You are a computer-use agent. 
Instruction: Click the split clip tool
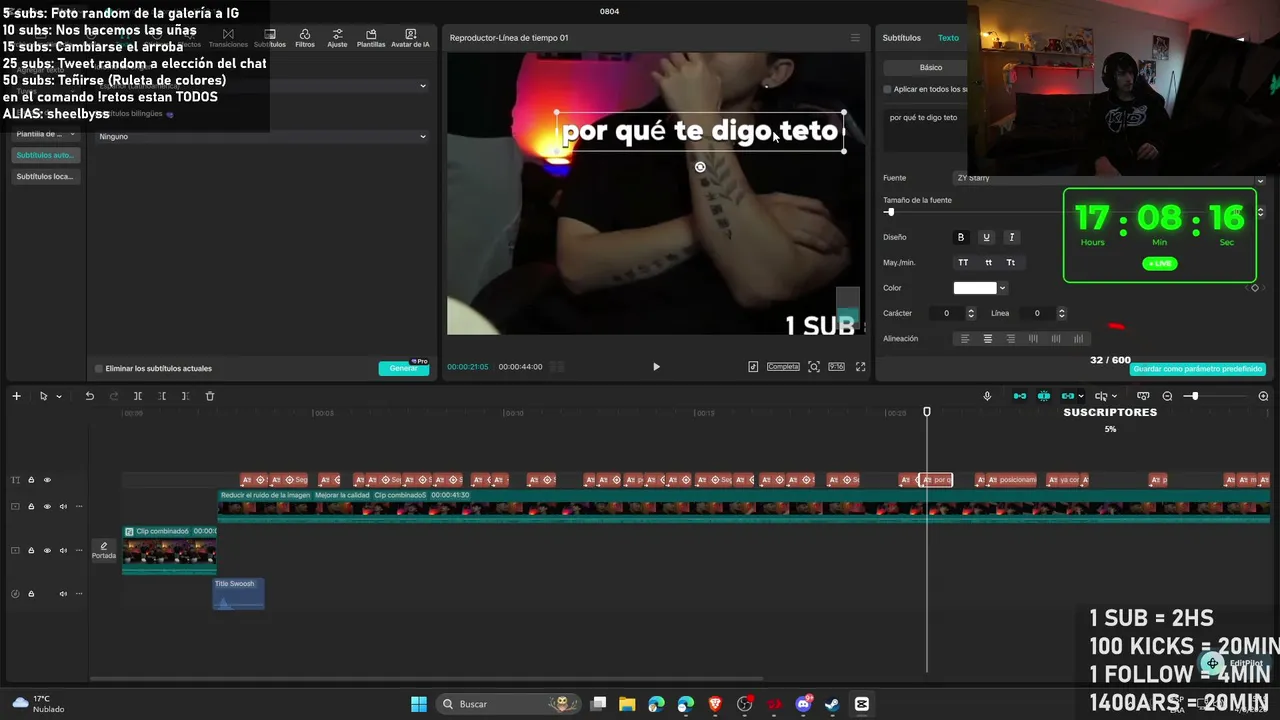click(x=138, y=396)
